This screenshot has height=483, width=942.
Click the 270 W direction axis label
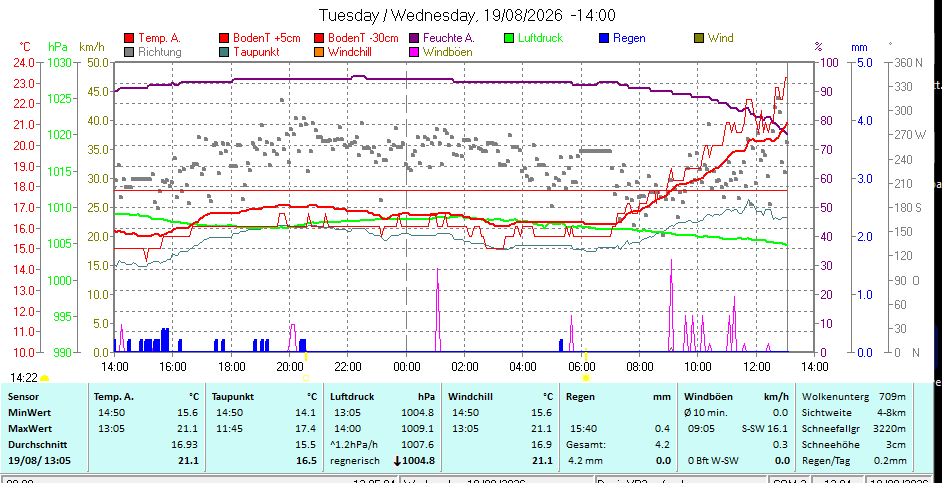(x=911, y=135)
